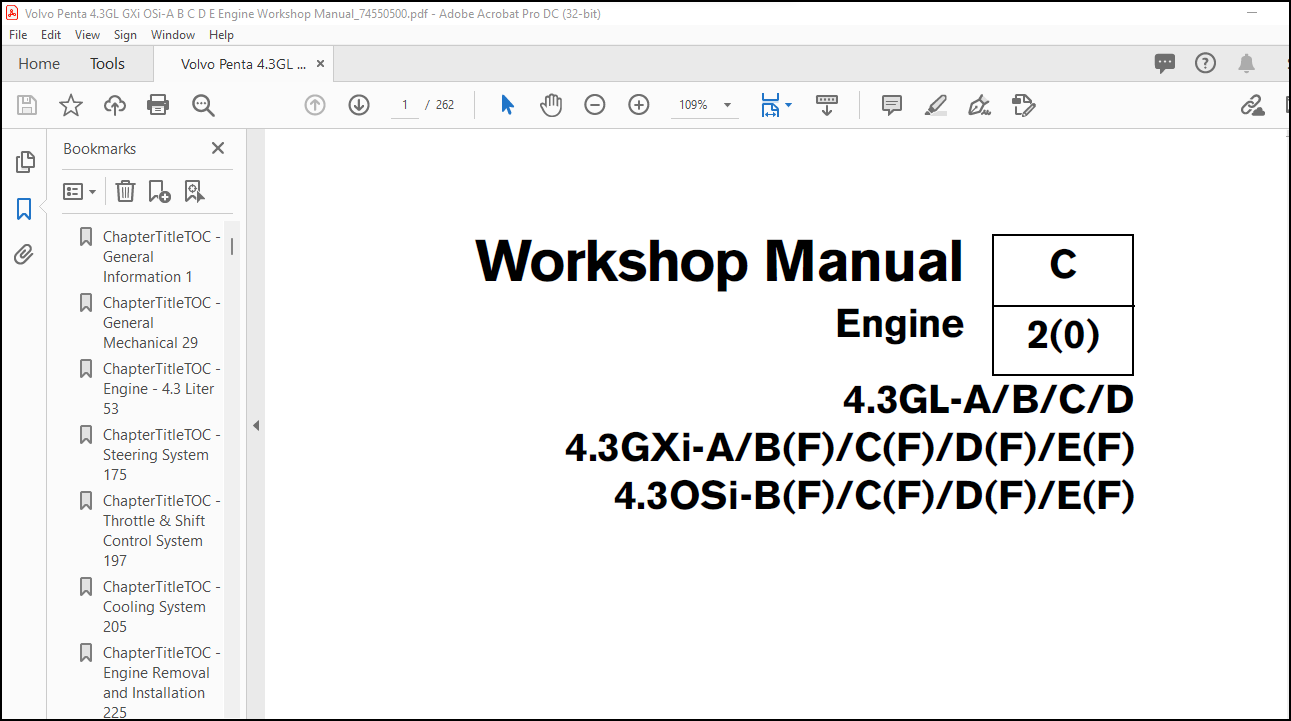Click the letter "C" in the box
This screenshot has height=721, width=1291.
(x=1063, y=265)
